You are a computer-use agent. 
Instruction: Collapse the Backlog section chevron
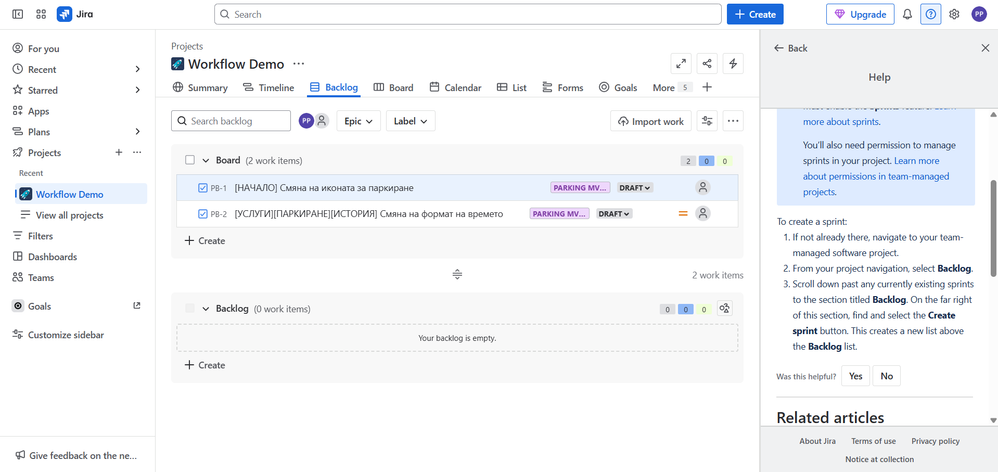click(206, 309)
